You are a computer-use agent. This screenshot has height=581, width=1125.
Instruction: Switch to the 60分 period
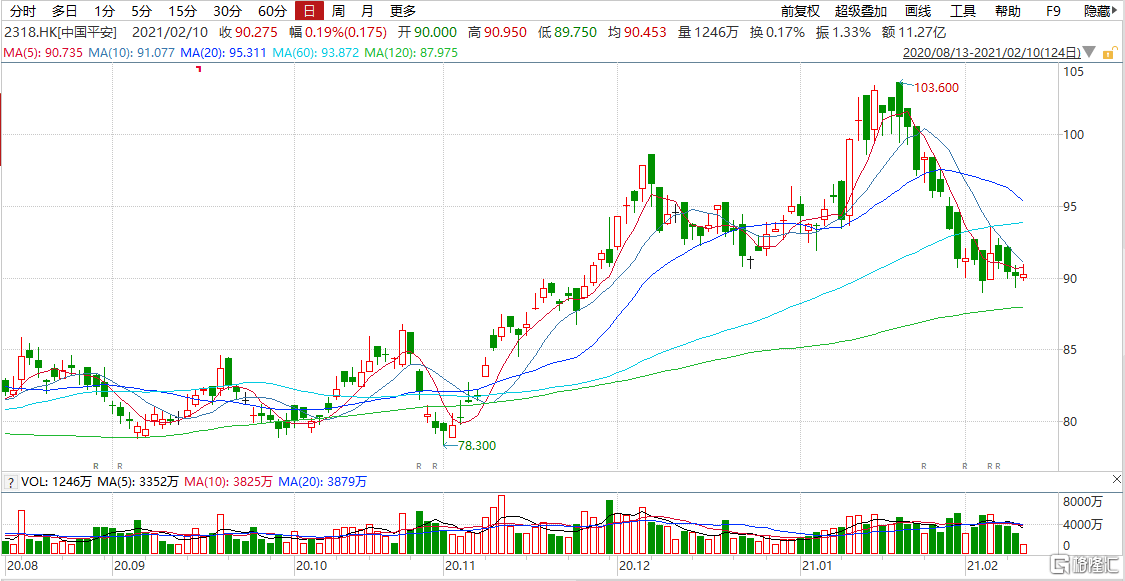point(271,11)
